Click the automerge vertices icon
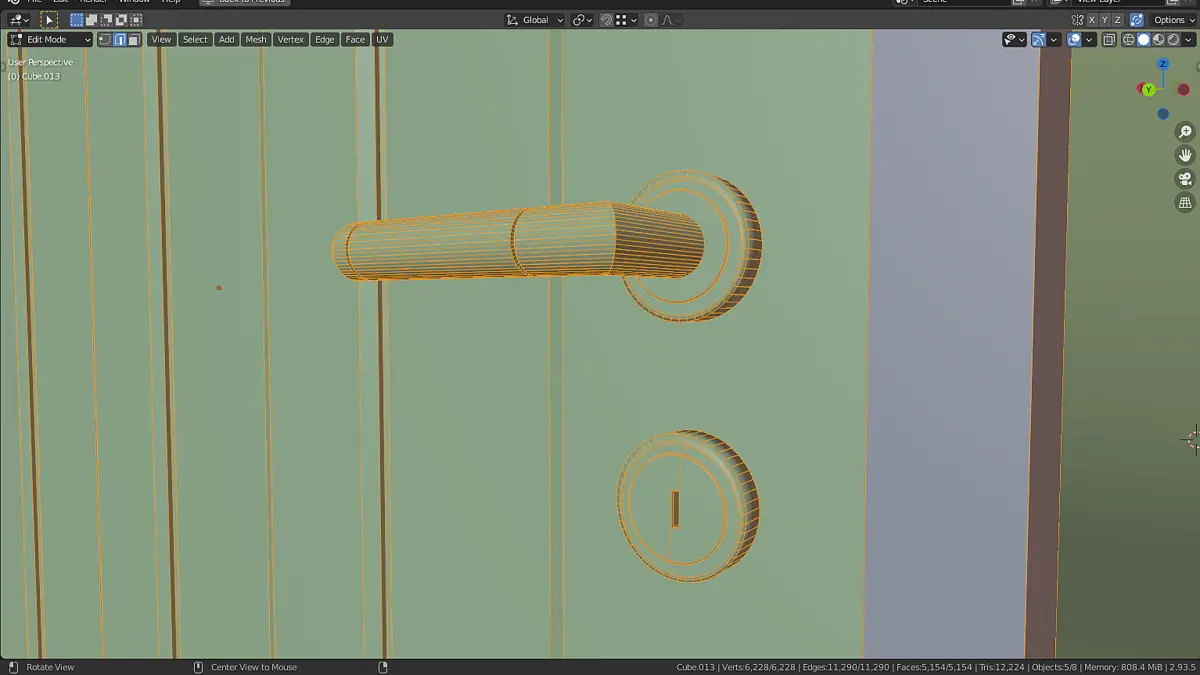The width and height of the screenshot is (1200, 675). pos(1136,20)
